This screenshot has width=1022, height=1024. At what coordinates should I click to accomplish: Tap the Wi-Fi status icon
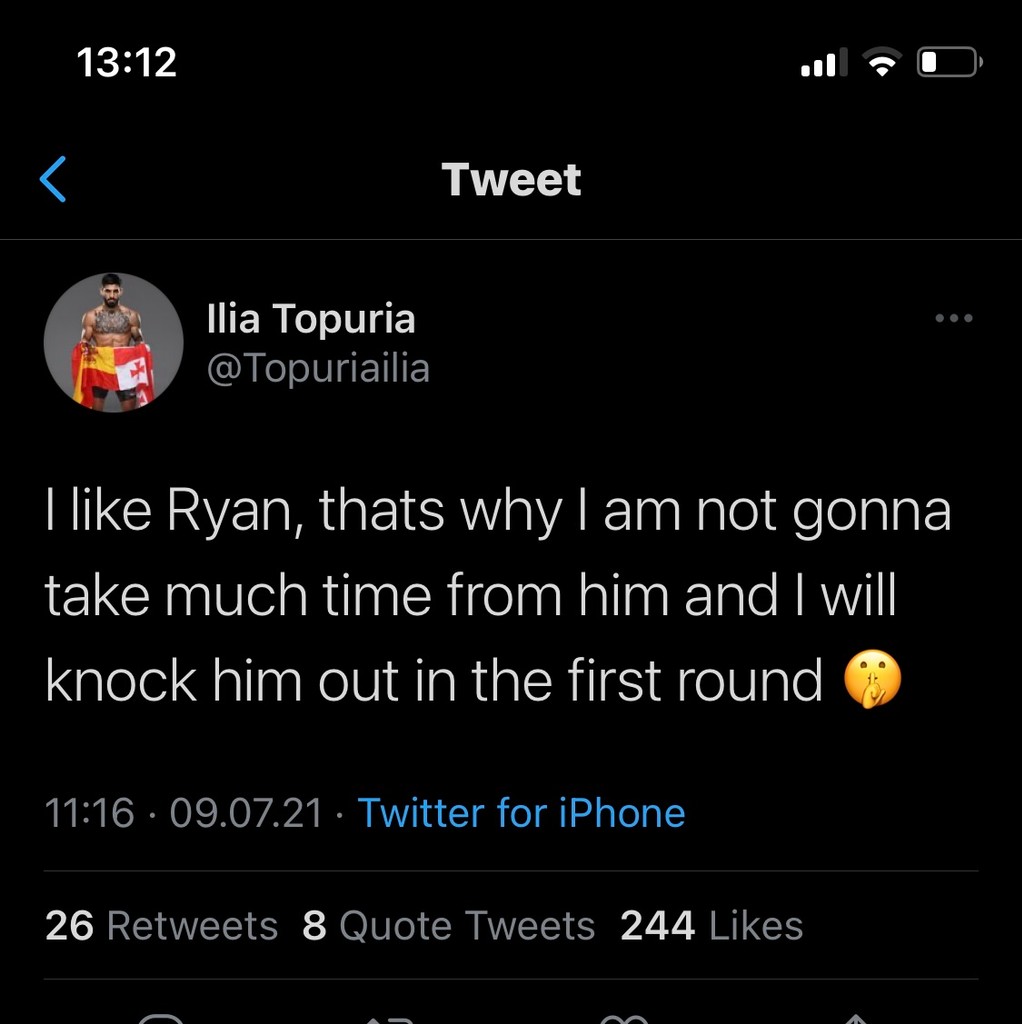tap(881, 64)
